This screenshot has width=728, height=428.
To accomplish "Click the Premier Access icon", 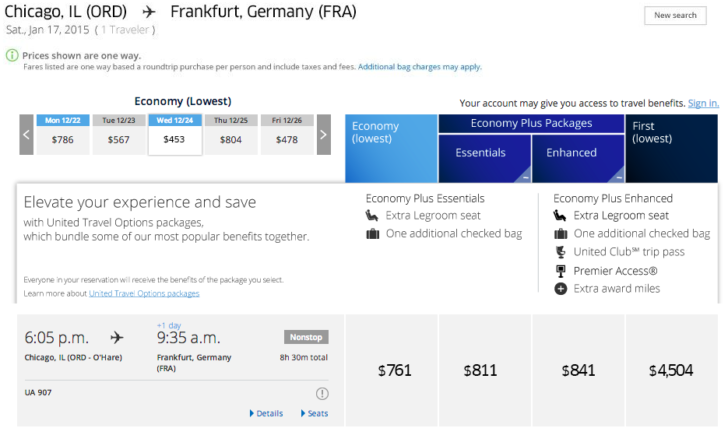I will [560, 271].
